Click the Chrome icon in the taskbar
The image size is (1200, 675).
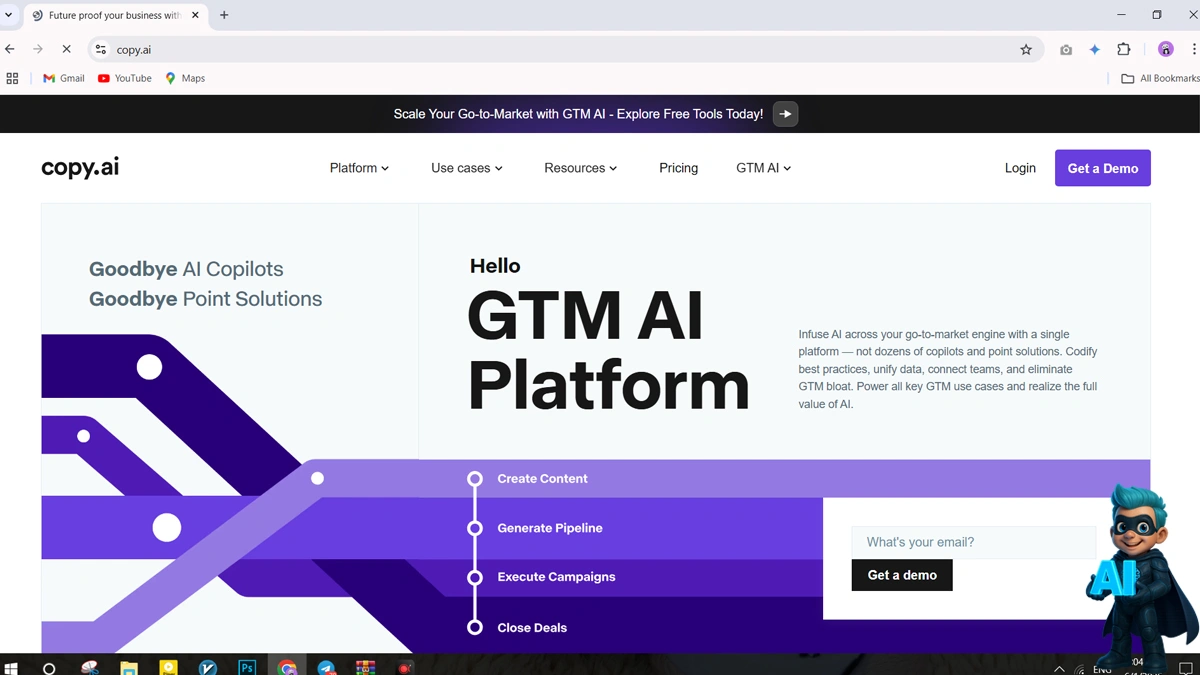pyautogui.click(x=287, y=667)
